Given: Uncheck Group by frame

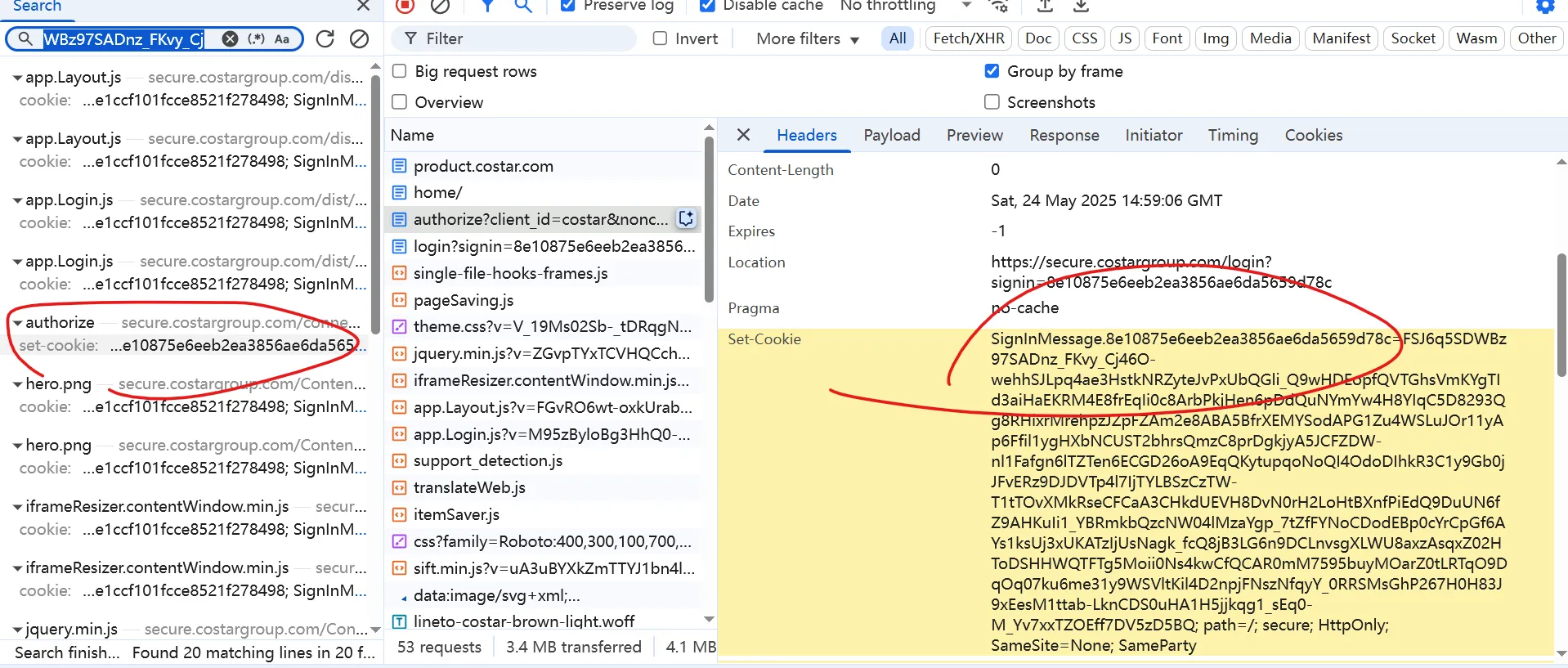Looking at the screenshot, I should 992,71.
